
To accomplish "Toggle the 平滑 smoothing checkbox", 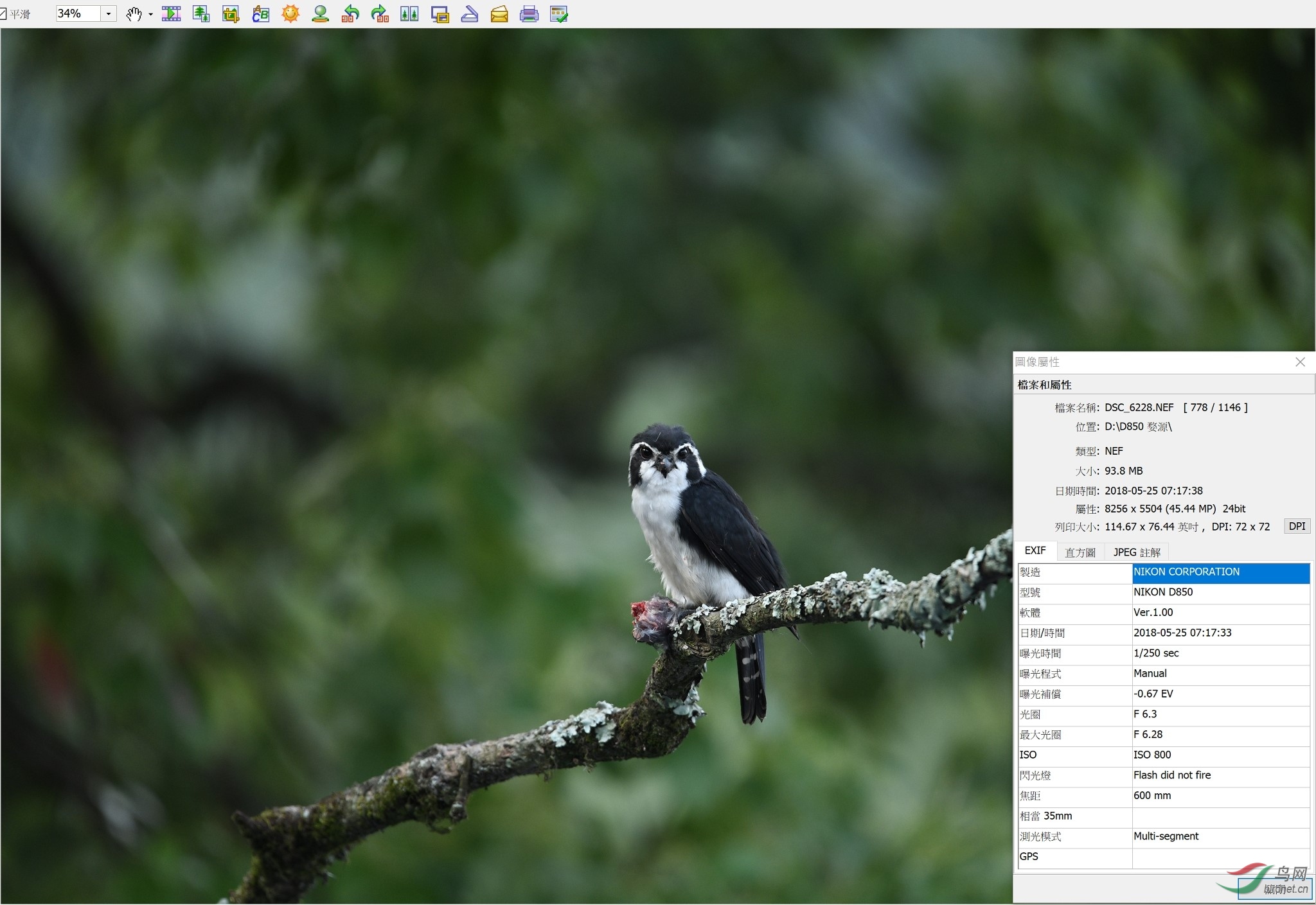I will [3, 13].
